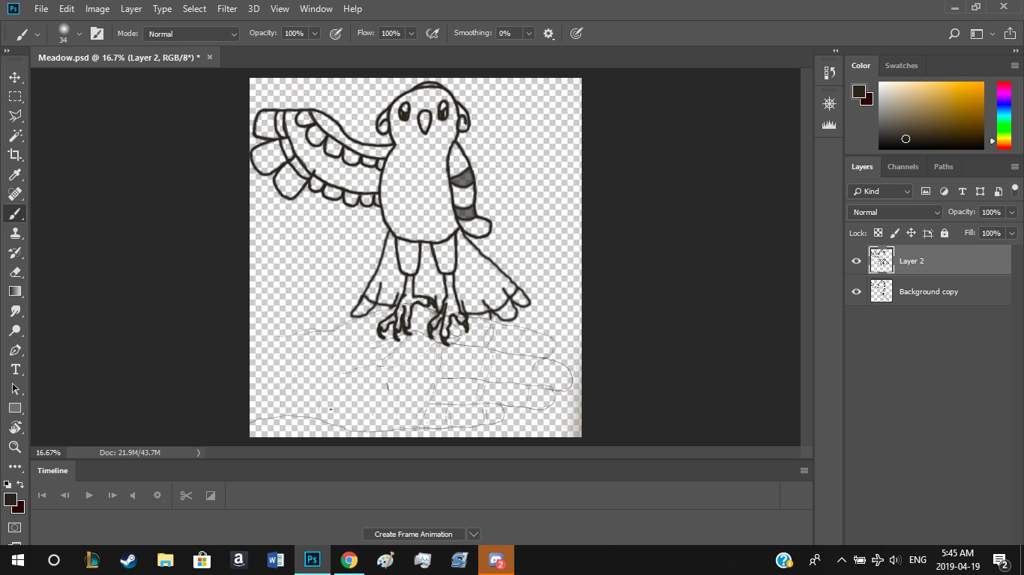This screenshot has height=575, width=1024.
Task: Open the brush settings panel toggle icon
Action: pyautogui.click(x=97, y=33)
